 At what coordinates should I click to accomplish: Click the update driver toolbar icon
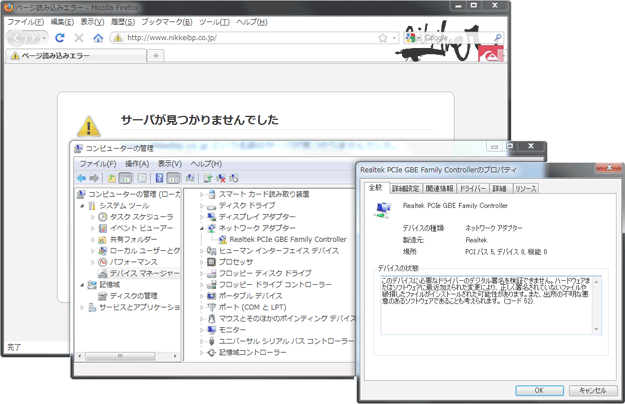[208, 178]
